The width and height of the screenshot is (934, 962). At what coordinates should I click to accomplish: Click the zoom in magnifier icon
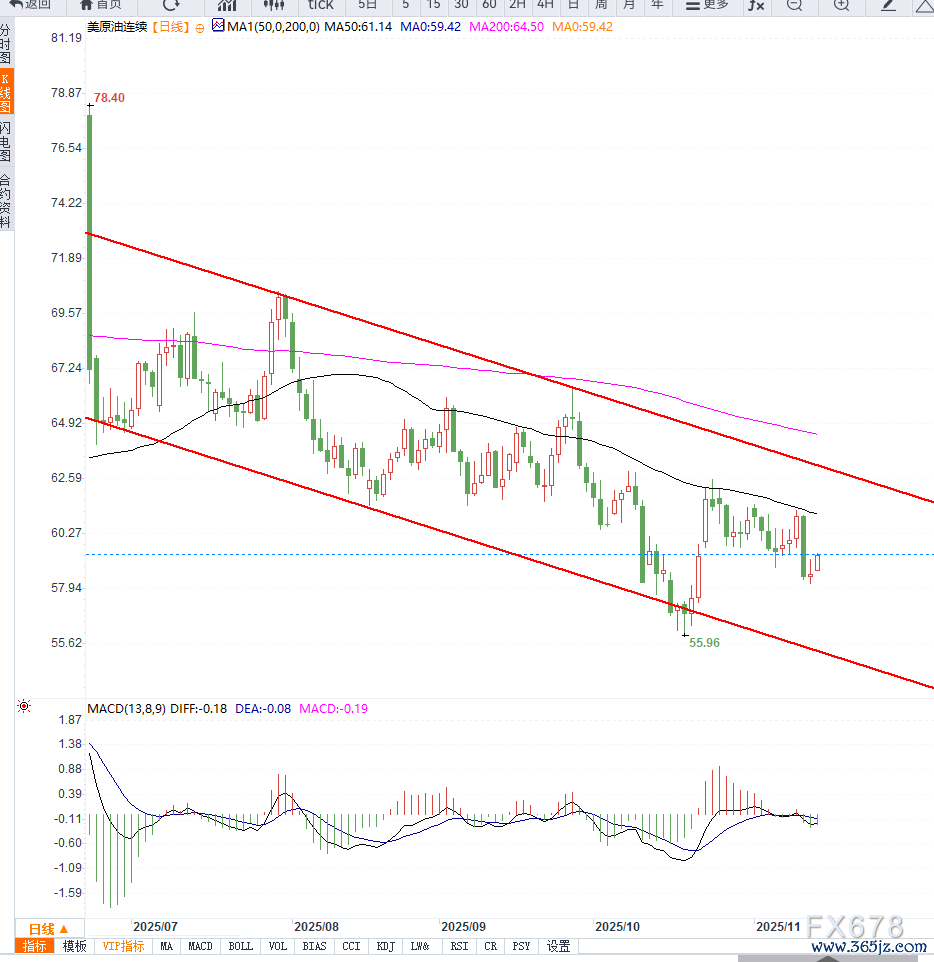841,5
